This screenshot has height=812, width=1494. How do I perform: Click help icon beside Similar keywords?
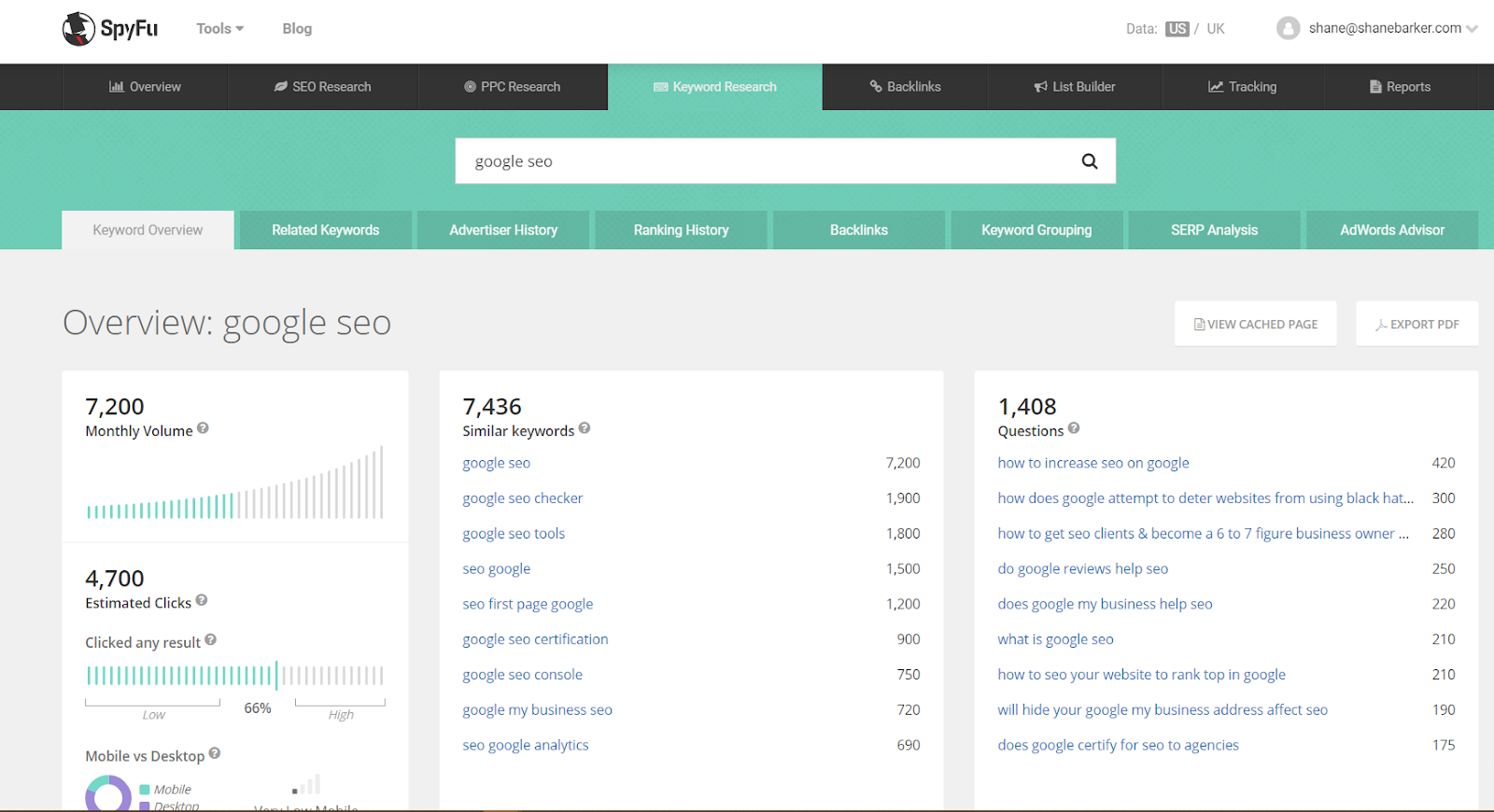click(x=585, y=428)
